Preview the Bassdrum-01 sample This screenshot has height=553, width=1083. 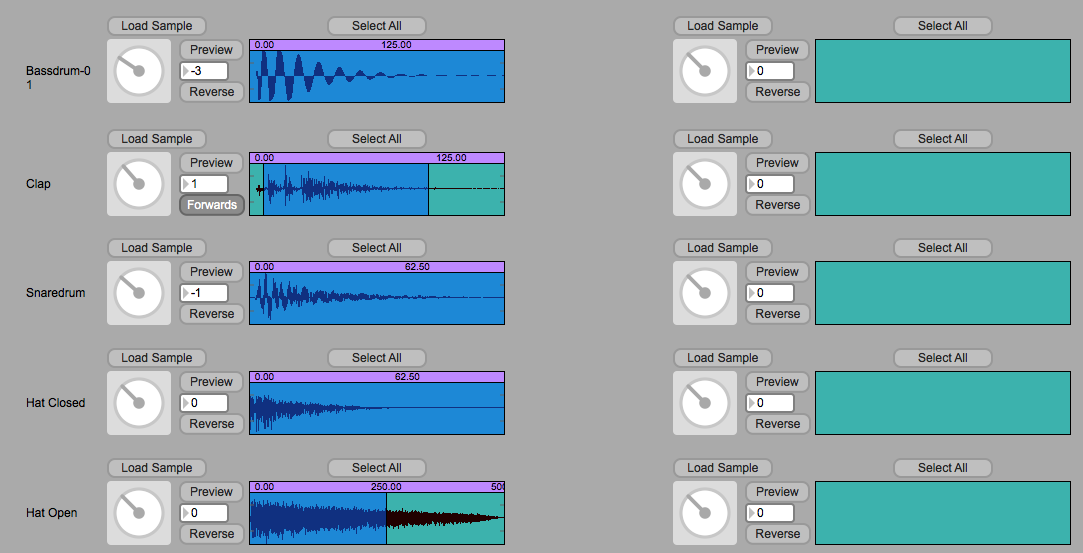pos(211,50)
